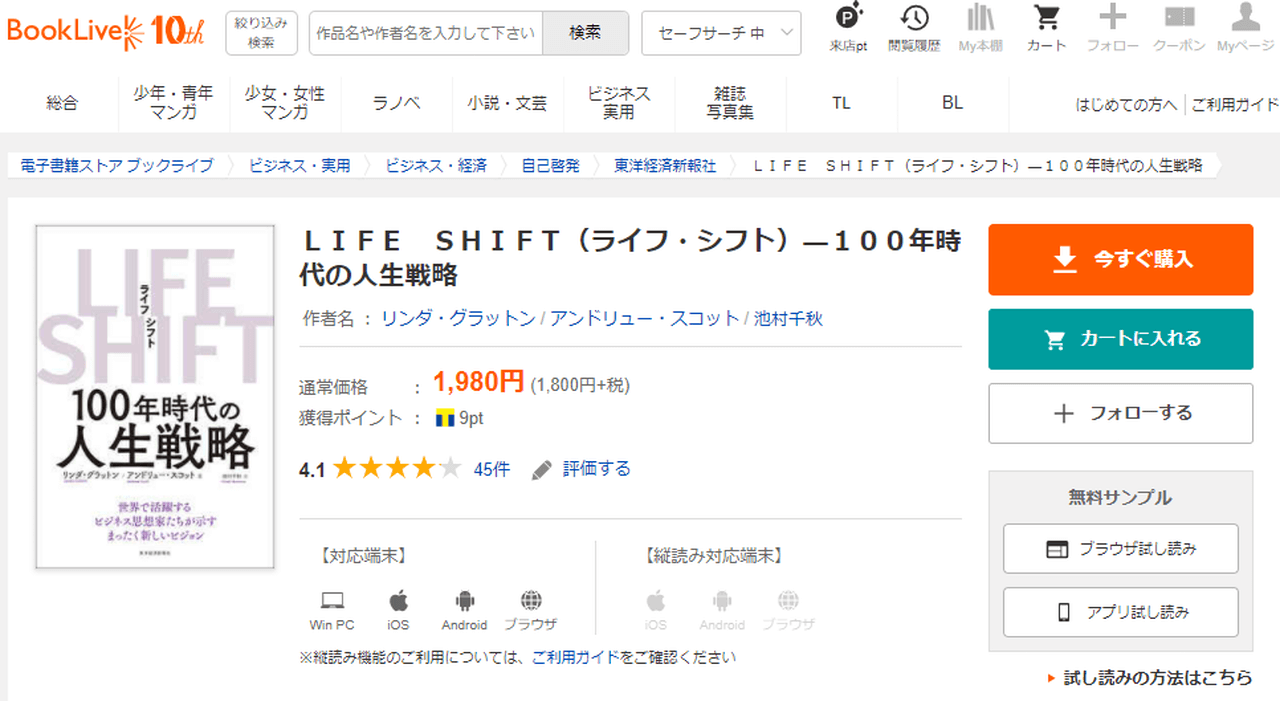Open author link リンダ・グラットン
This screenshot has width=1280, height=701.
pos(458,319)
